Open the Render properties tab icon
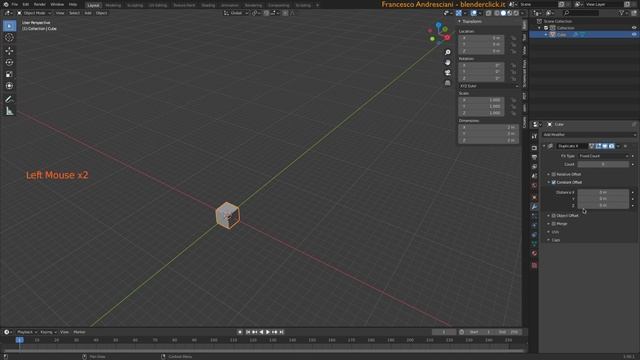Viewport: 640px width, 360px height. [534, 148]
